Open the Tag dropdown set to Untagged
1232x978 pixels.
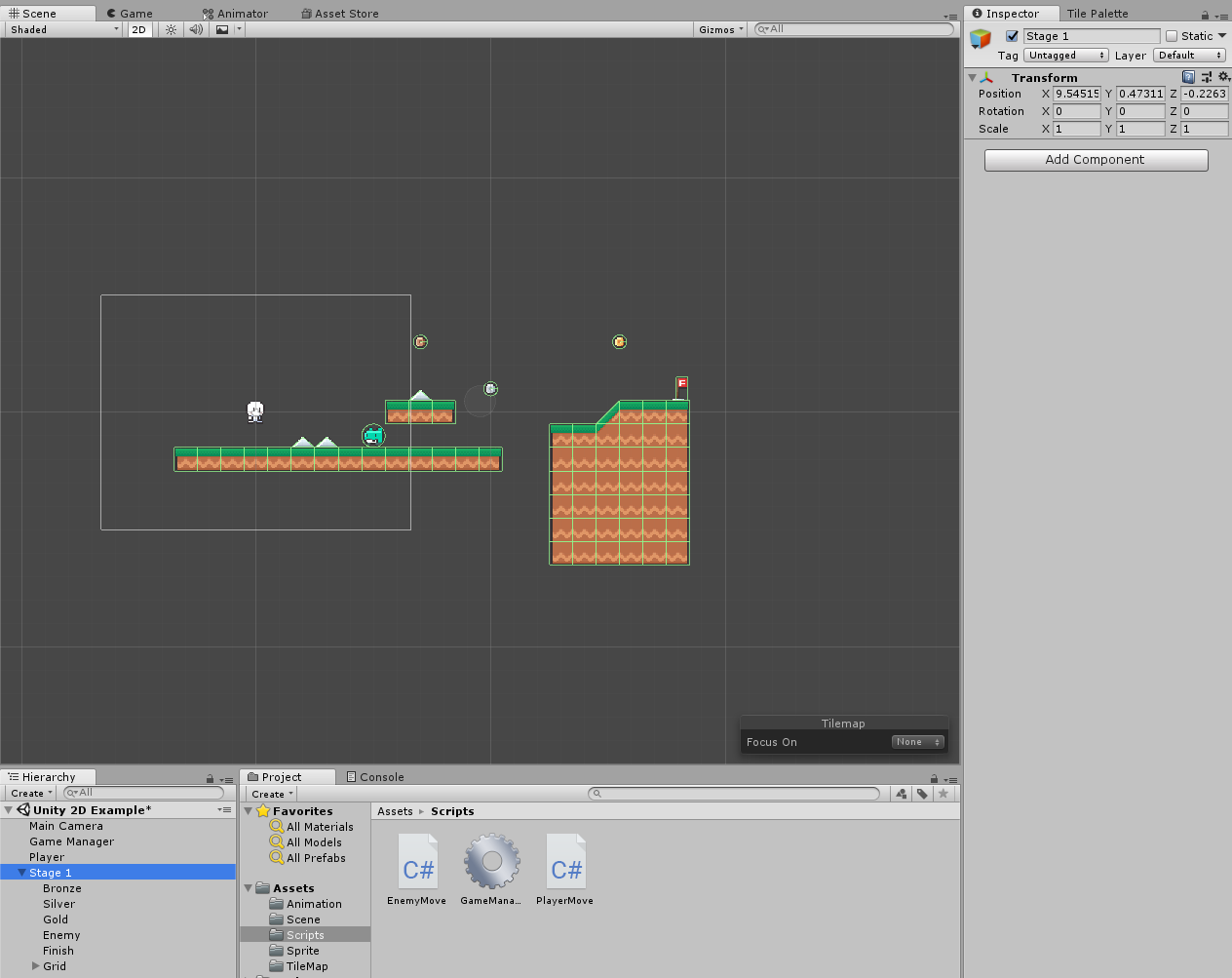pyautogui.click(x=1066, y=56)
